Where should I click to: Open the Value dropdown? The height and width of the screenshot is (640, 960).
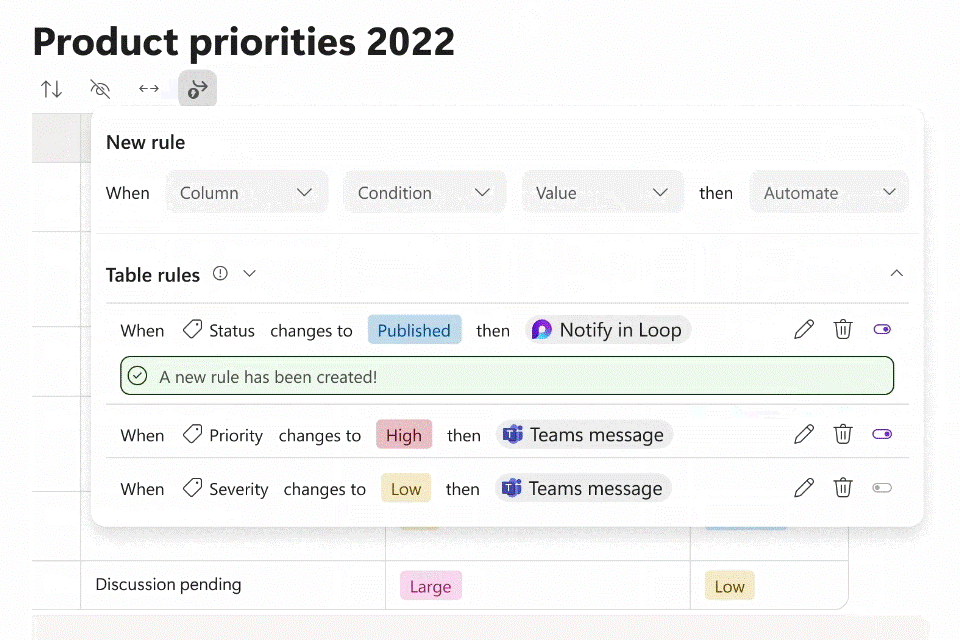click(602, 192)
